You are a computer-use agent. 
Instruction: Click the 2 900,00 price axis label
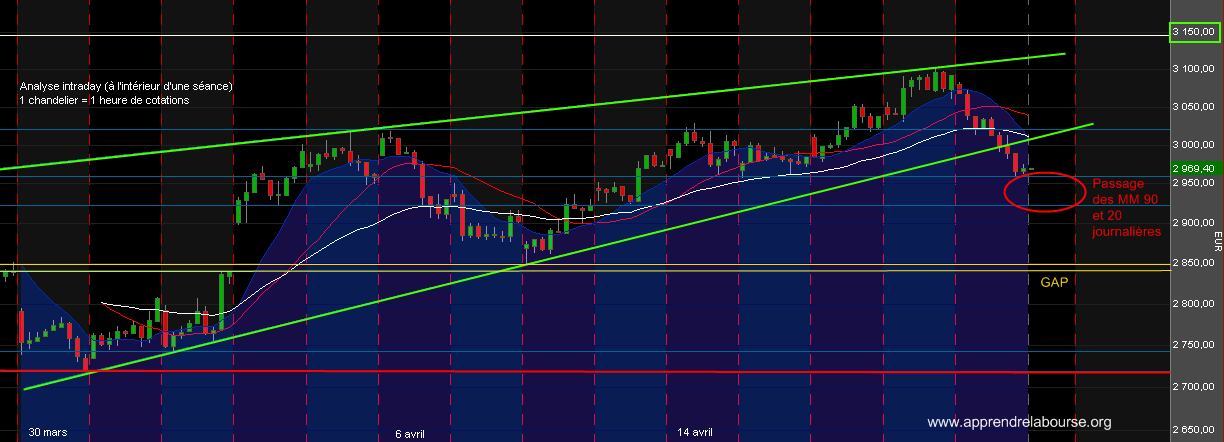click(1195, 224)
